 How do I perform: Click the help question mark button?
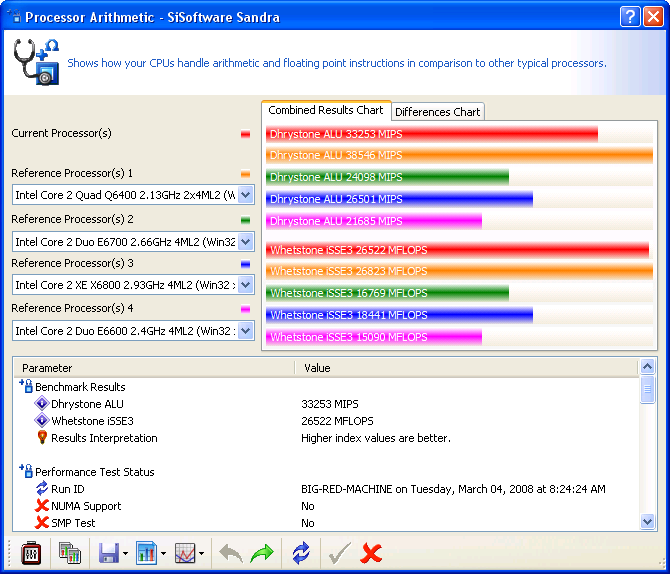(x=630, y=17)
